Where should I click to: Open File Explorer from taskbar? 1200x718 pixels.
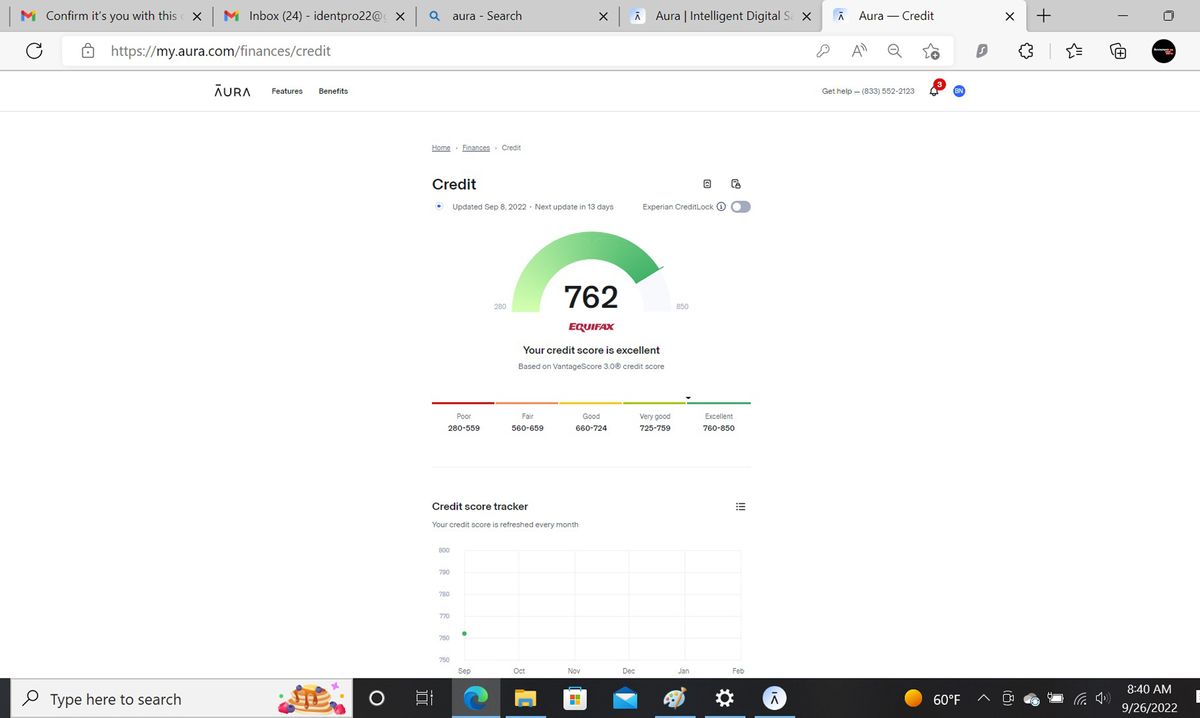point(527,699)
